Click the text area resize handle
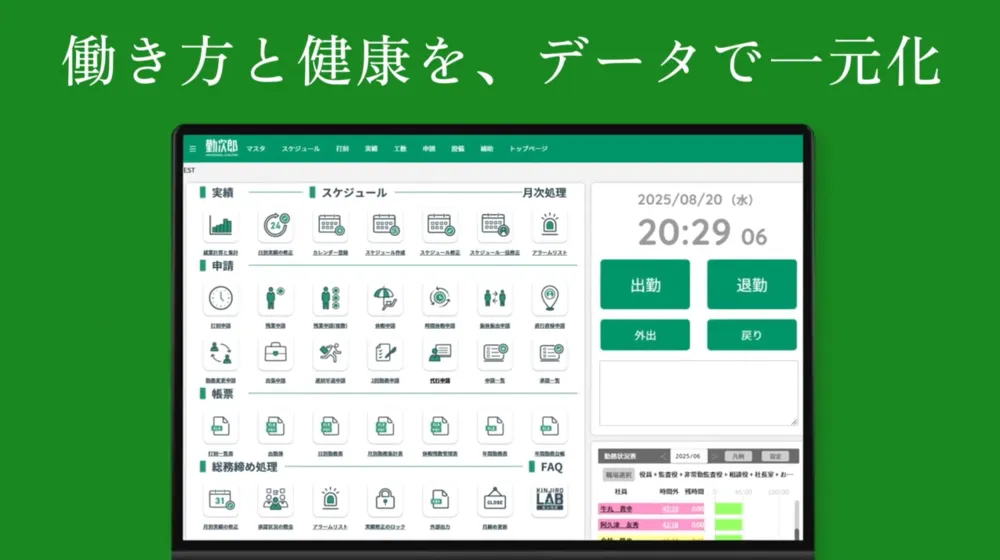The width and height of the screenshot is (1000, 560). point(794,422)
